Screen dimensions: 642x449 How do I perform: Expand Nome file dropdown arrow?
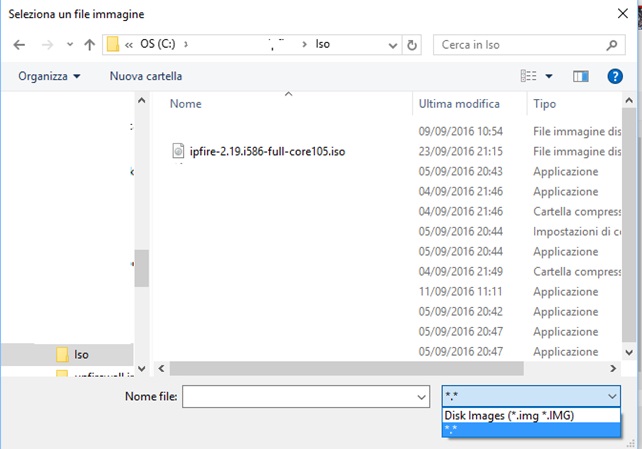(x=421, y=397)
